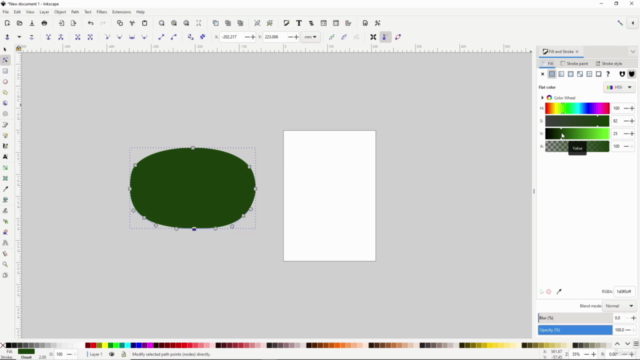The image size is (640, 360).
Task: Select the Pages tool
Action: [x=5, y=275]
